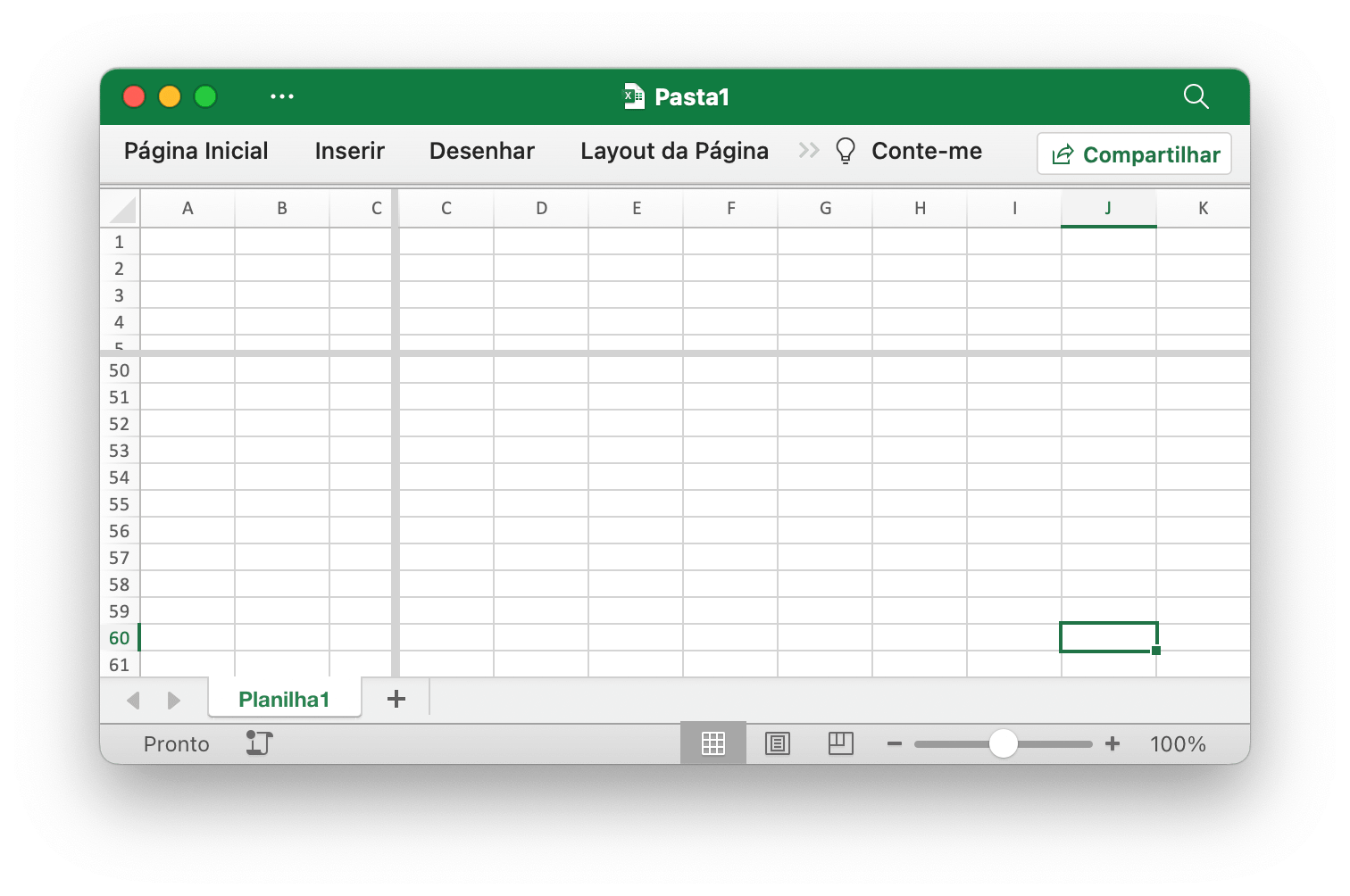Click the zoom out minus icon
This screenshot has height=896, width=1350.
click(x=895, y=743)
